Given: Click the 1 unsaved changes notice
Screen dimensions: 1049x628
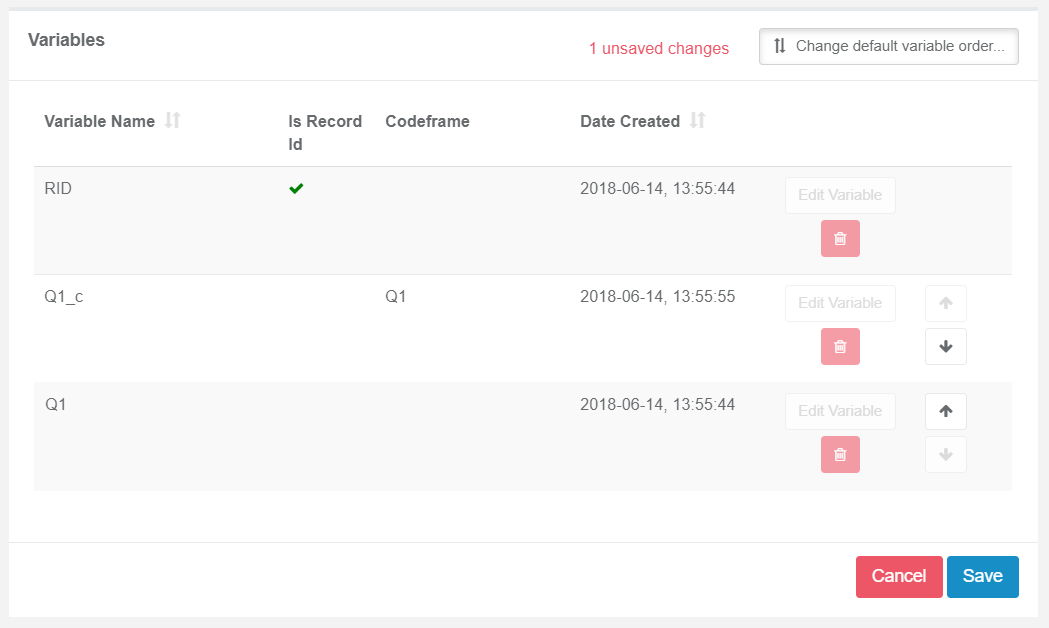Looking at the screenshot, I should coord(659,48).
